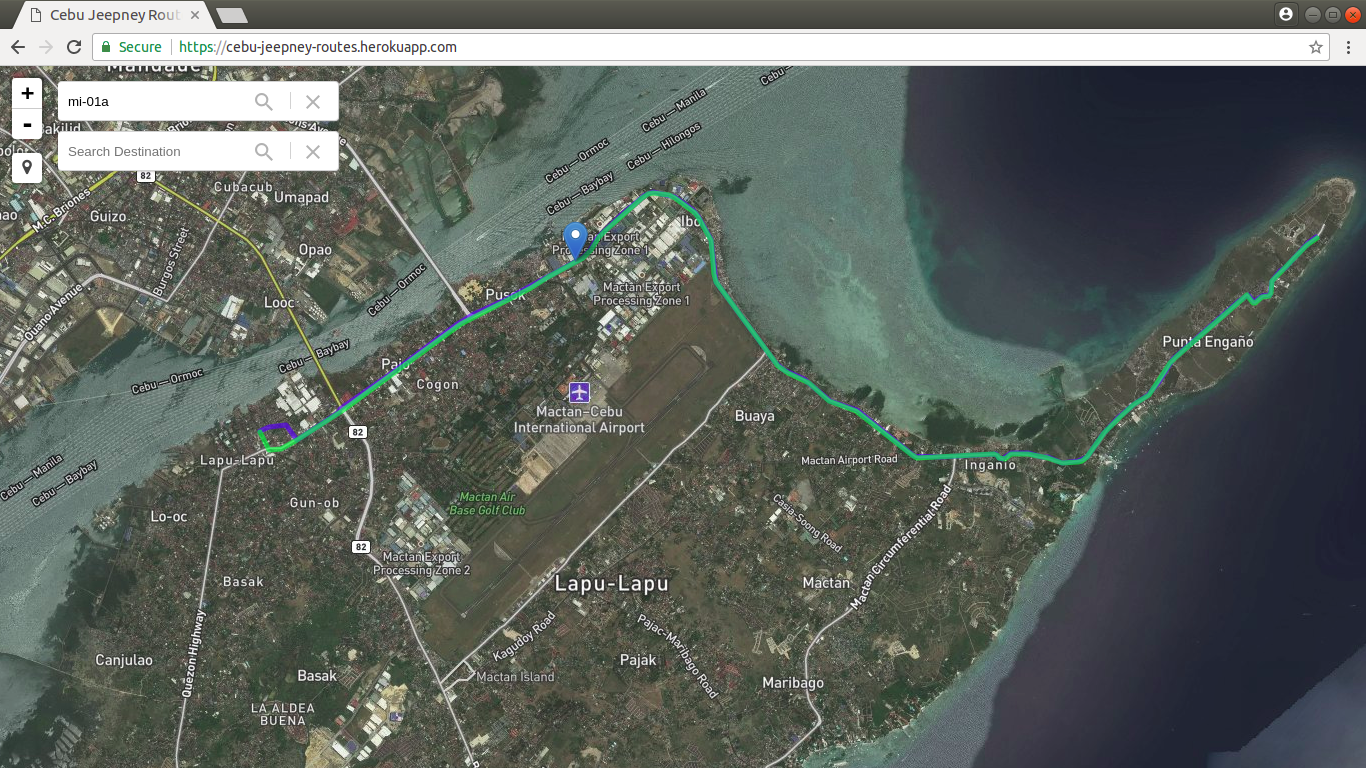Click the small Lapu-Lapu label near route start
This screenshot has height=768, width=1366.
237,460
